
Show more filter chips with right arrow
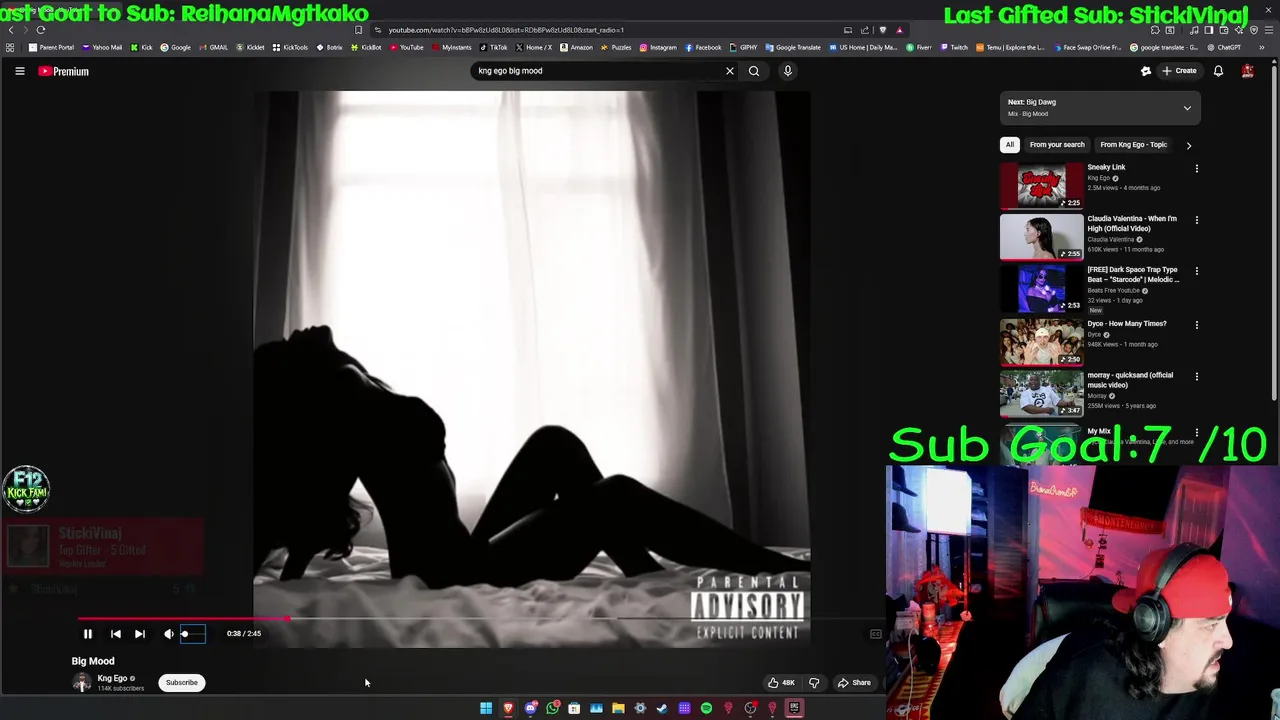click(1189, 145)
